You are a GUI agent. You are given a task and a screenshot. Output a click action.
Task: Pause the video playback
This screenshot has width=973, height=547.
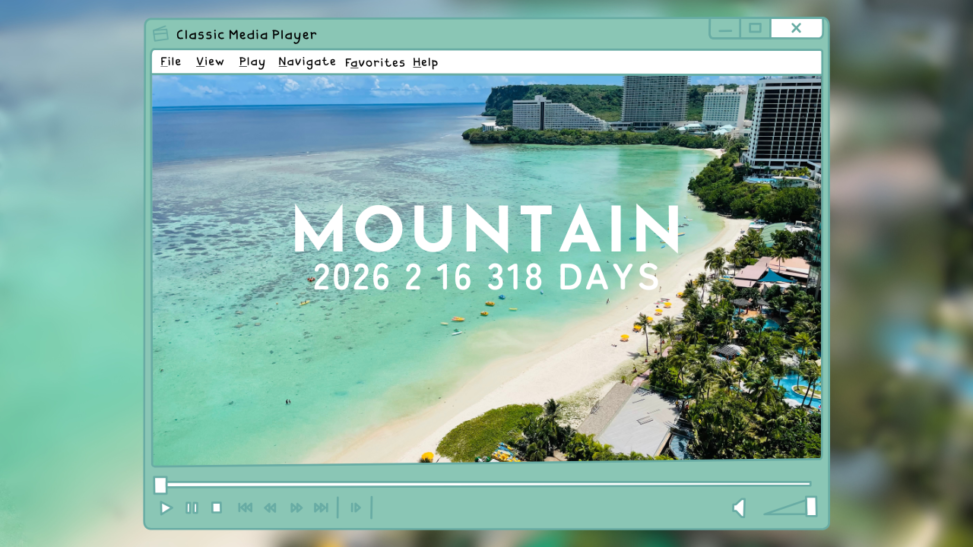click(191, 508)
